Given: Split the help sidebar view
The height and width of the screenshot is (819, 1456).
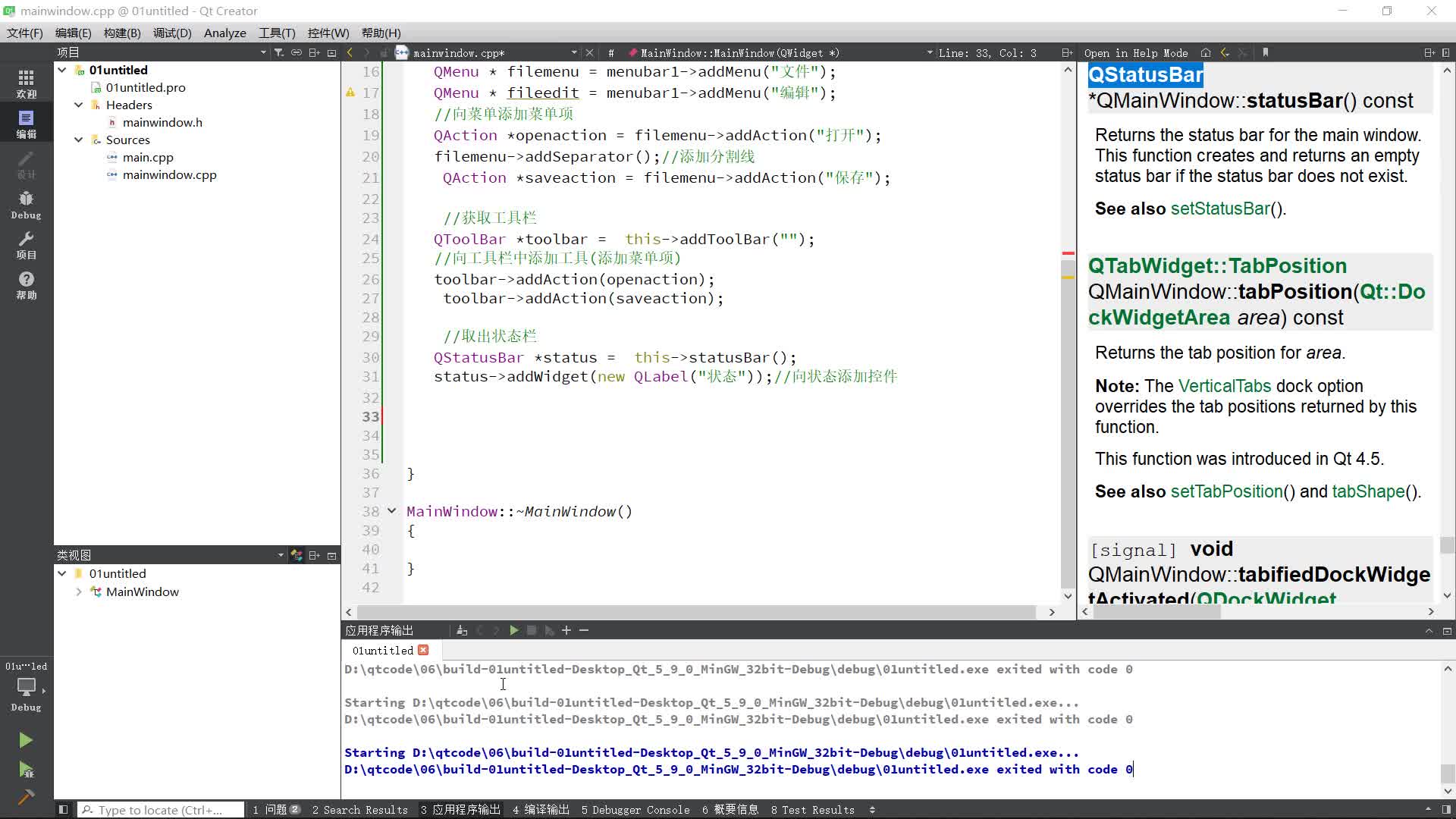Looking at the screenshot, I should click(1429, 52).
